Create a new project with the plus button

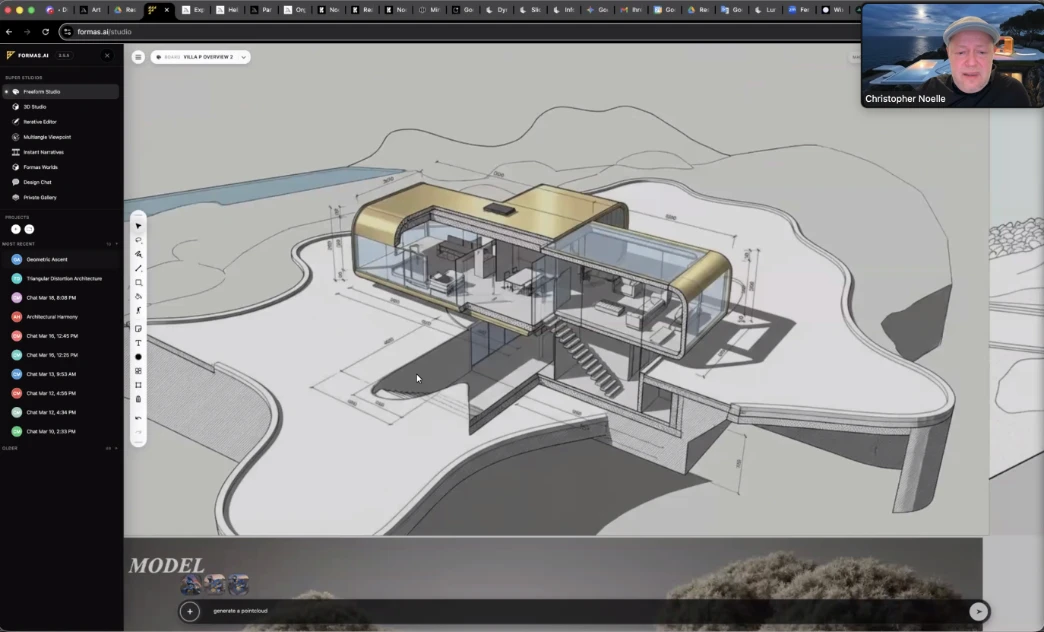(x=16, y=229)
